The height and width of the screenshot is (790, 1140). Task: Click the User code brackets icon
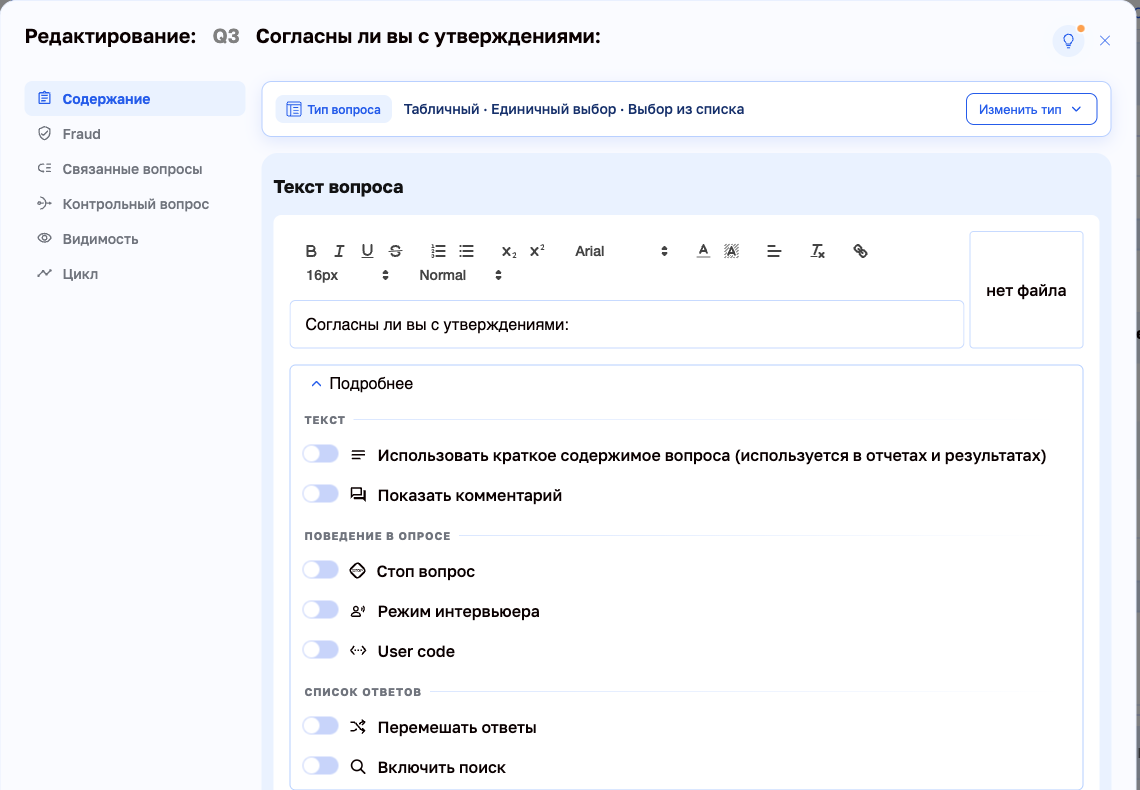pos(358,650)
